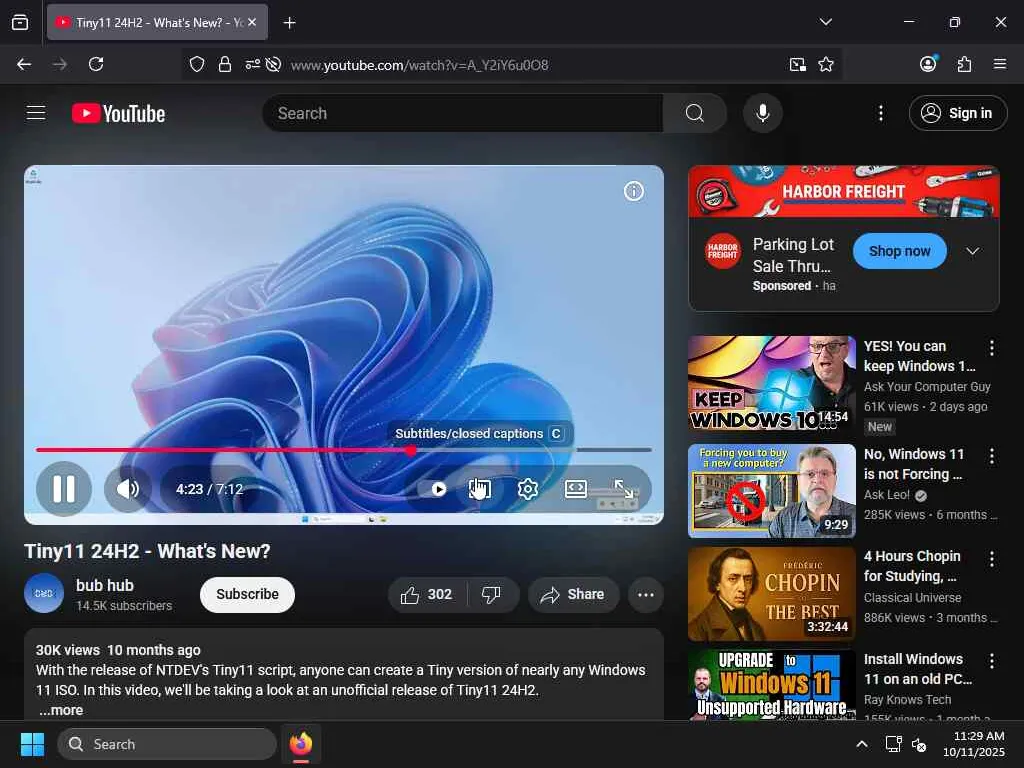Open options for 'Install Windows 11' video
Viewport: 1024px width, 768px height.
click(x=991, y=661)
